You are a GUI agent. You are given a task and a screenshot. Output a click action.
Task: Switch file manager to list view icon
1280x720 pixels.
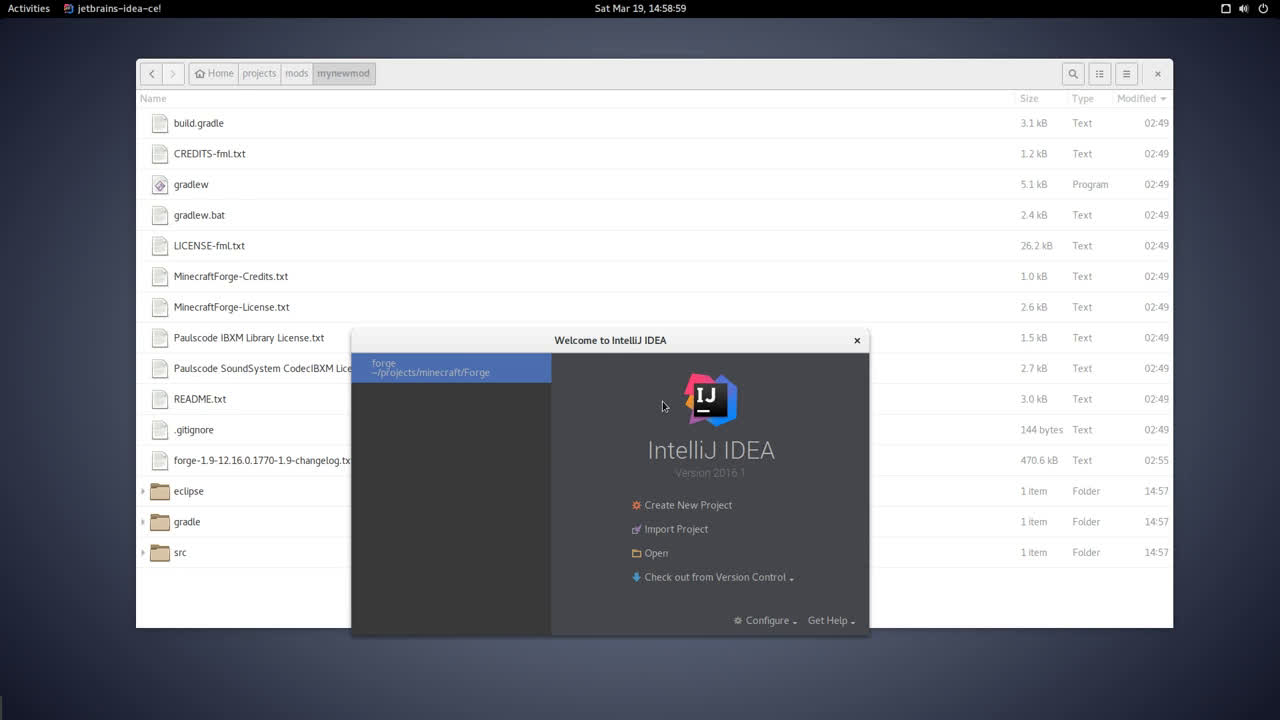click(x=1100, y=73)
